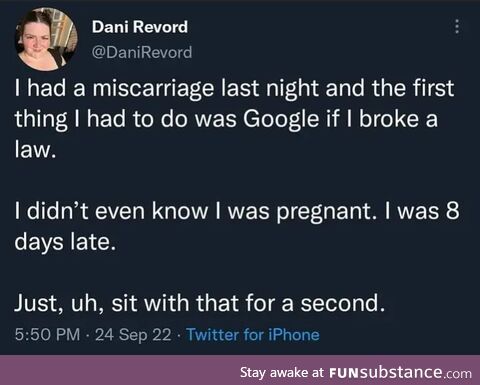
Task: Open the three-dot more options menu
Action: pos(457,27)
